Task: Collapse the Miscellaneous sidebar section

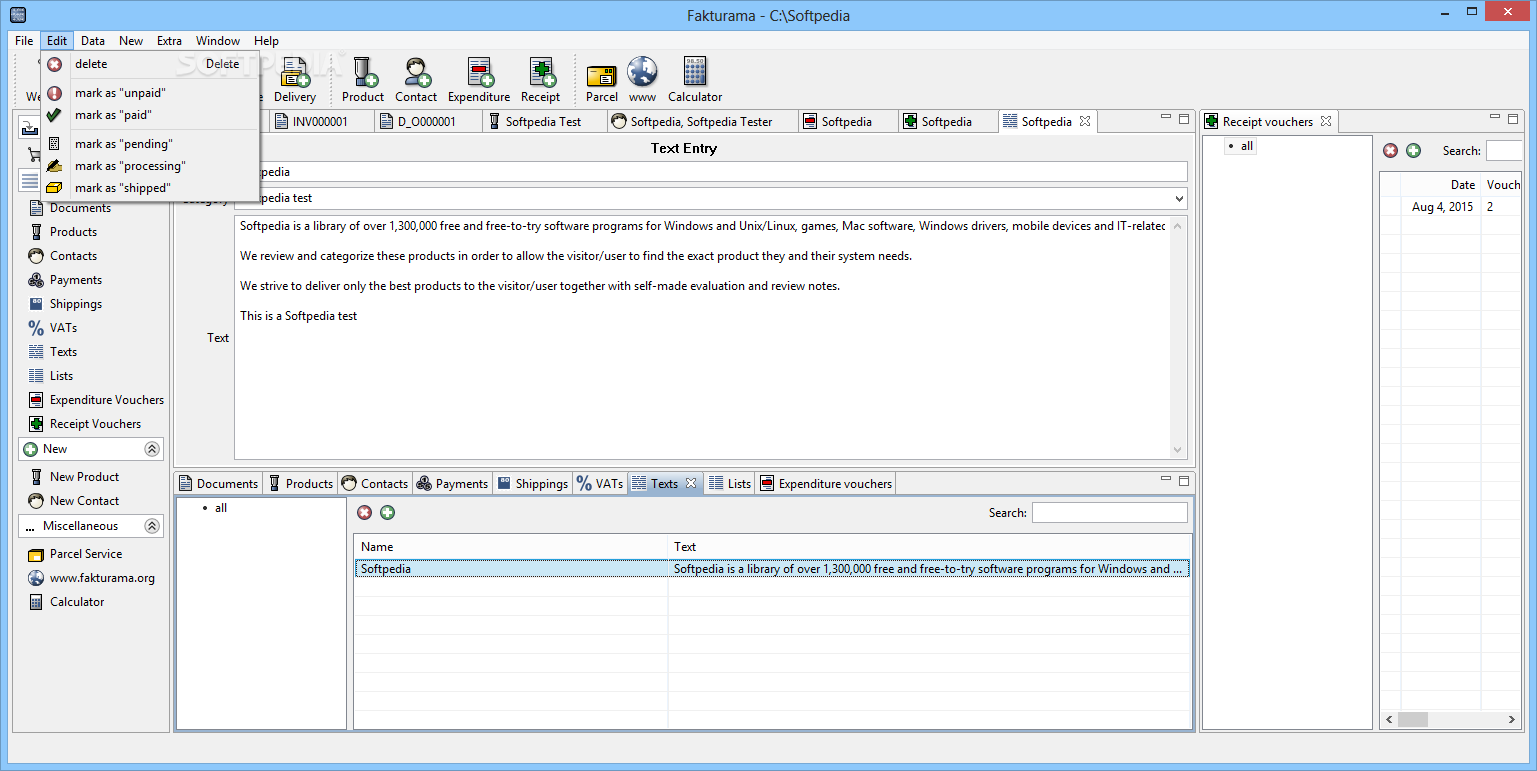Action: (152, 526)
